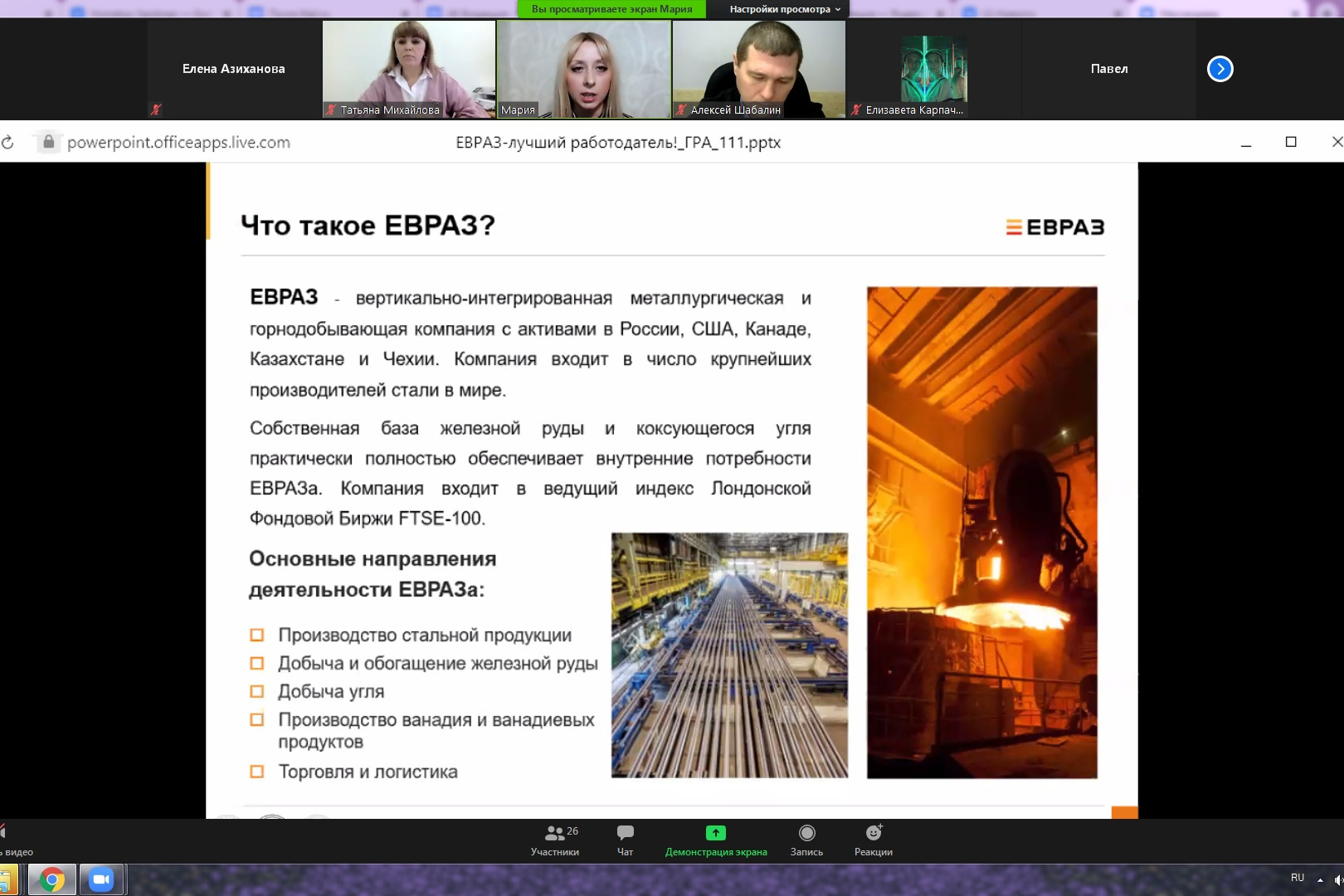
Task: Open the Zoom Chat panel
Action: click(x=625, y=840)
